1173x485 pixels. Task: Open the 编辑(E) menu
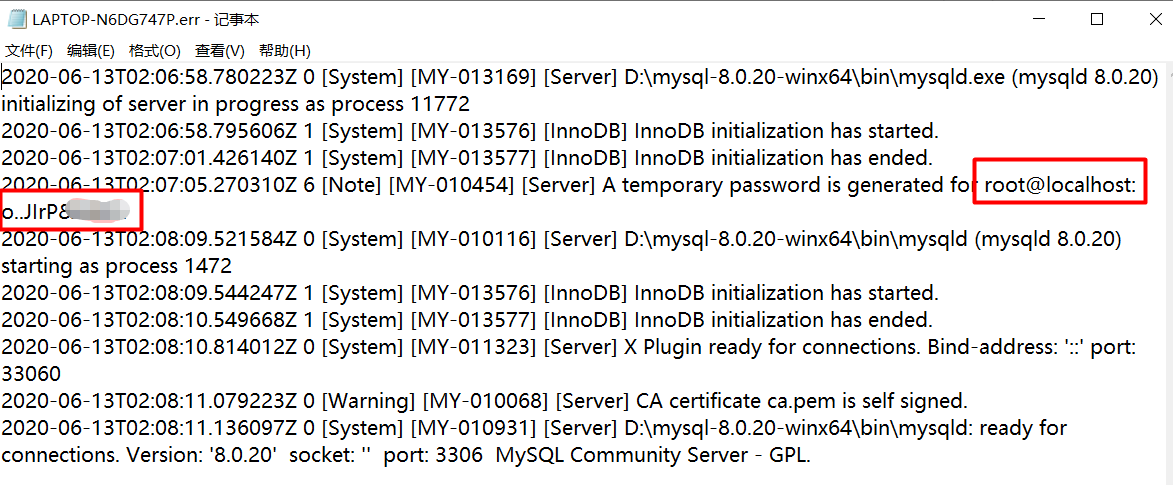click(91, 51)
